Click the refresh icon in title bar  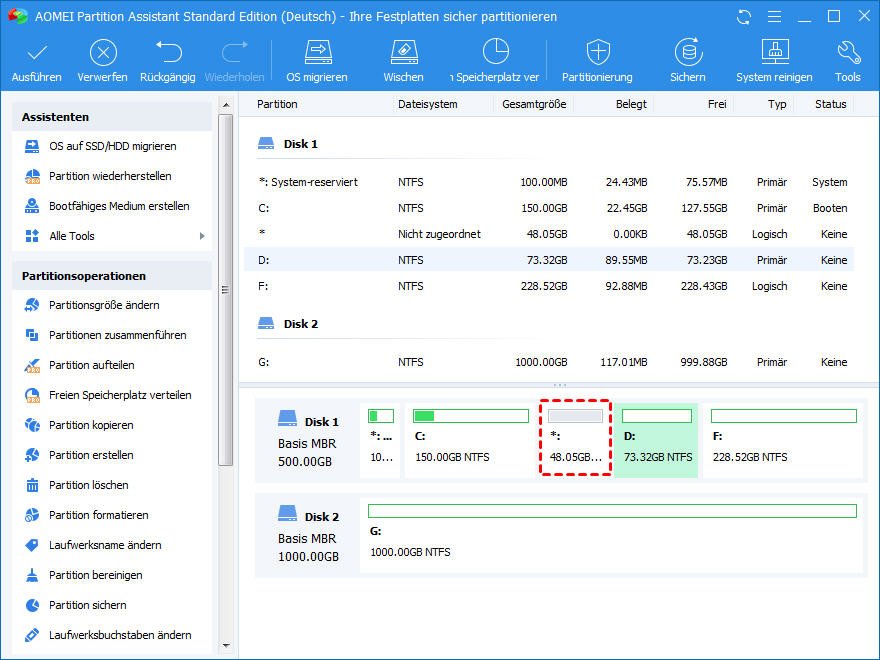click(743, 17)
